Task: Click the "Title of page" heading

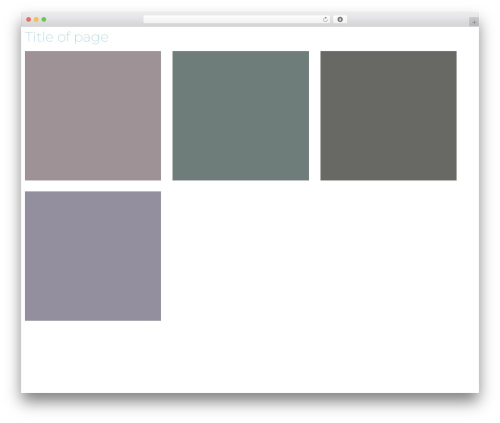Action: pos(67,37)
